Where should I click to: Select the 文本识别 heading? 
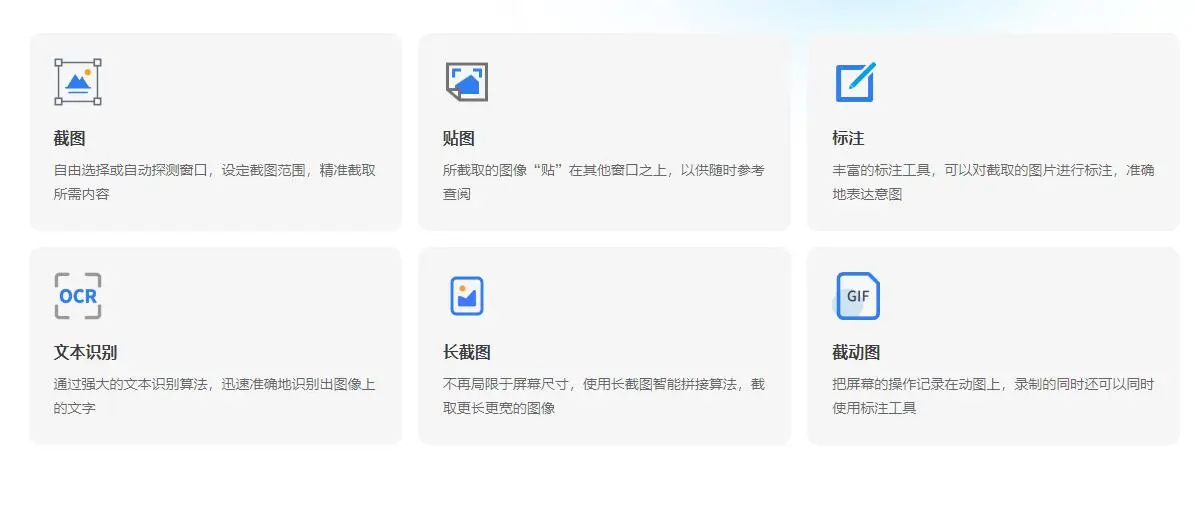point(85,353)
